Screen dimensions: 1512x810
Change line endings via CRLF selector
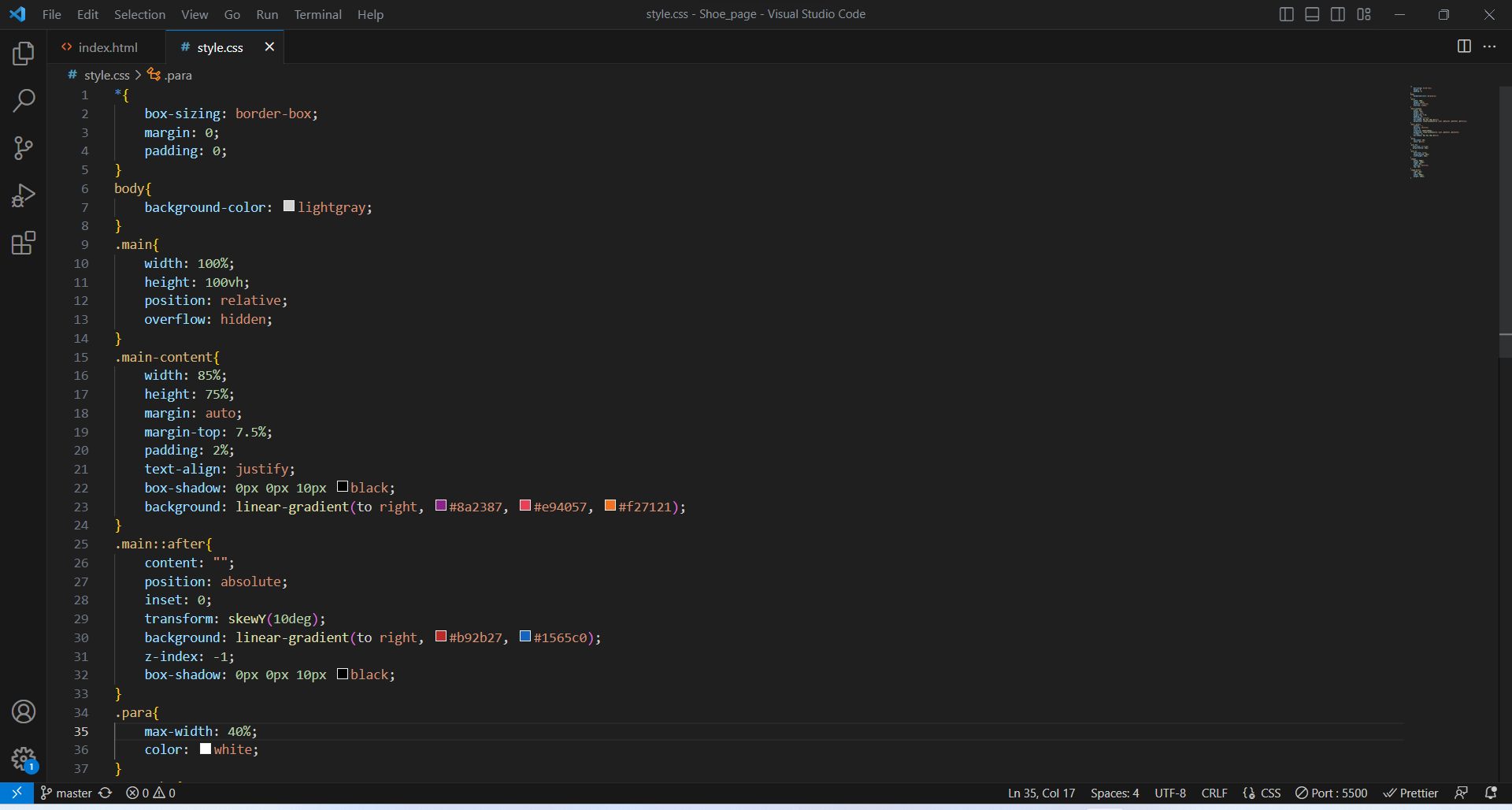coord(1214,793)
